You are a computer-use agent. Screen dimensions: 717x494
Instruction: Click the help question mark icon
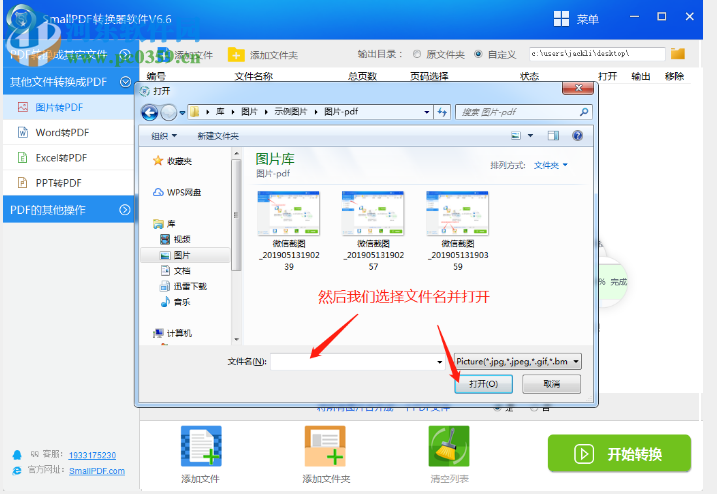point(578,135)
